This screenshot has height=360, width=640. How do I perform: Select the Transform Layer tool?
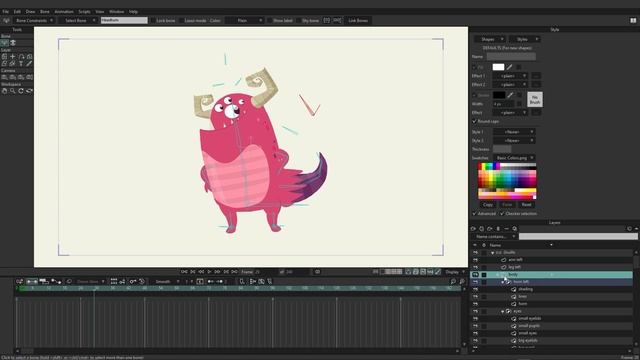point(4,56)
